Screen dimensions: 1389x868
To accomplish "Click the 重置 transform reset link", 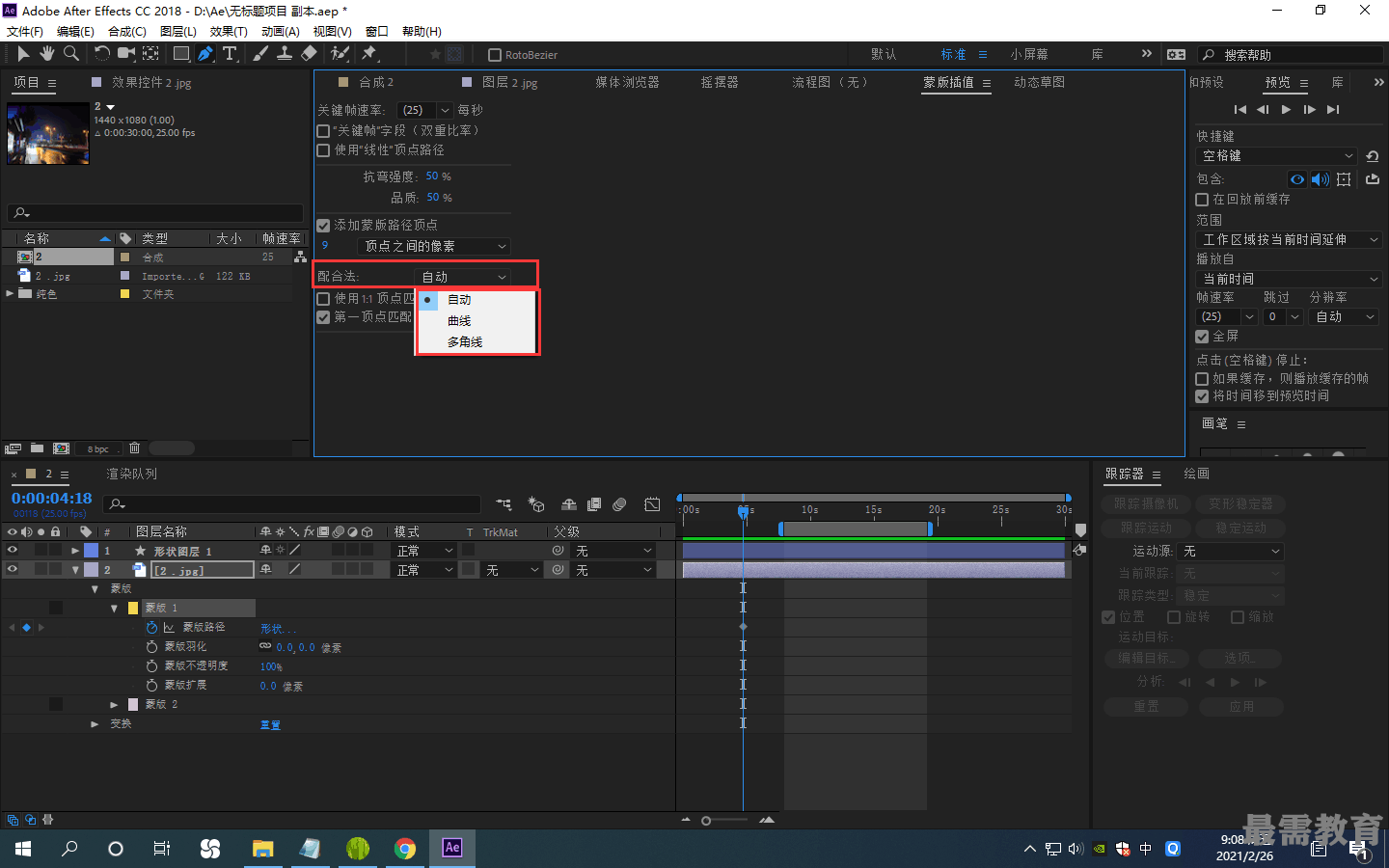I will [270, 725].
